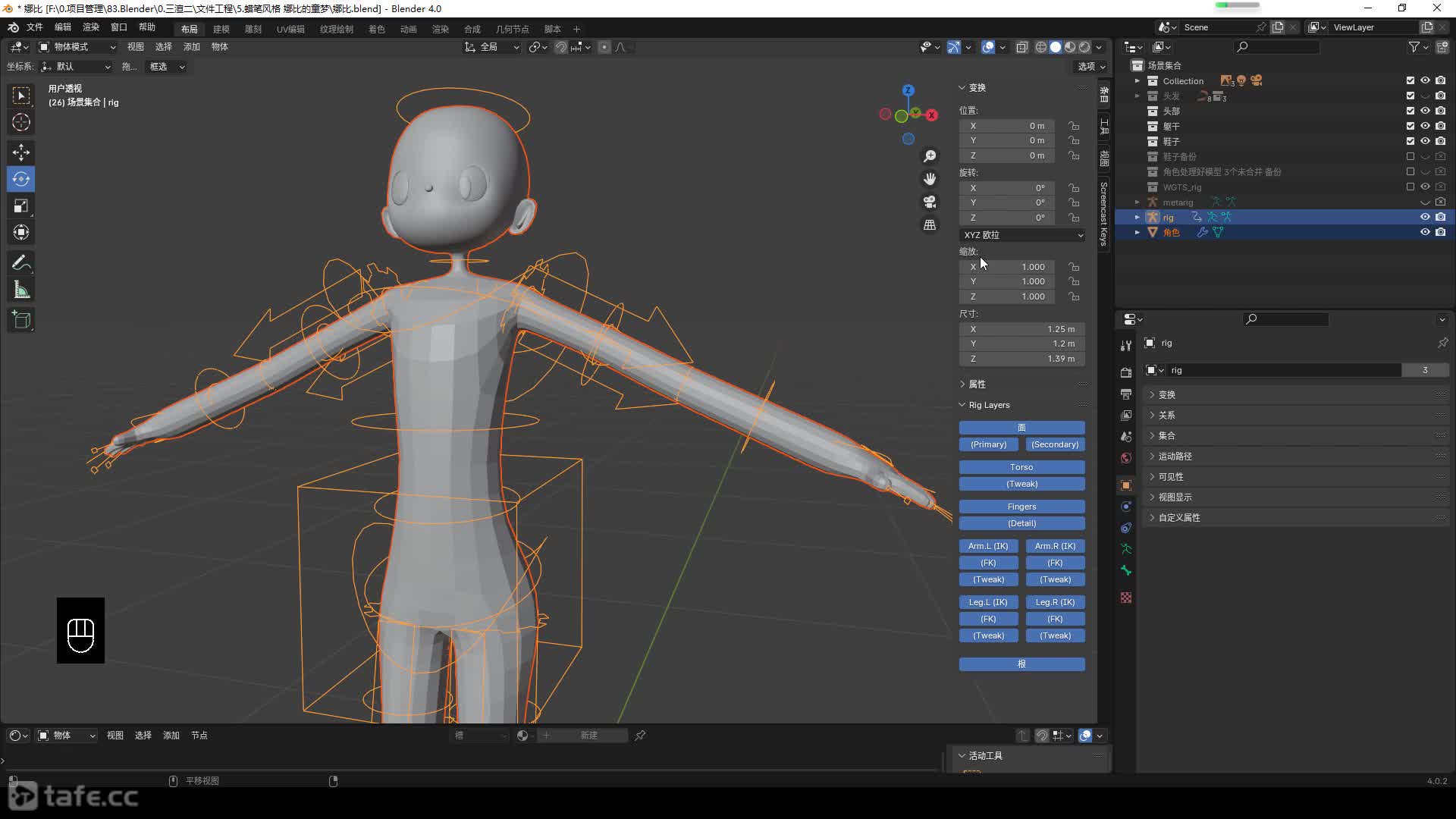Switch perspective/orthographic grid icon

click(x=930, y=224)
